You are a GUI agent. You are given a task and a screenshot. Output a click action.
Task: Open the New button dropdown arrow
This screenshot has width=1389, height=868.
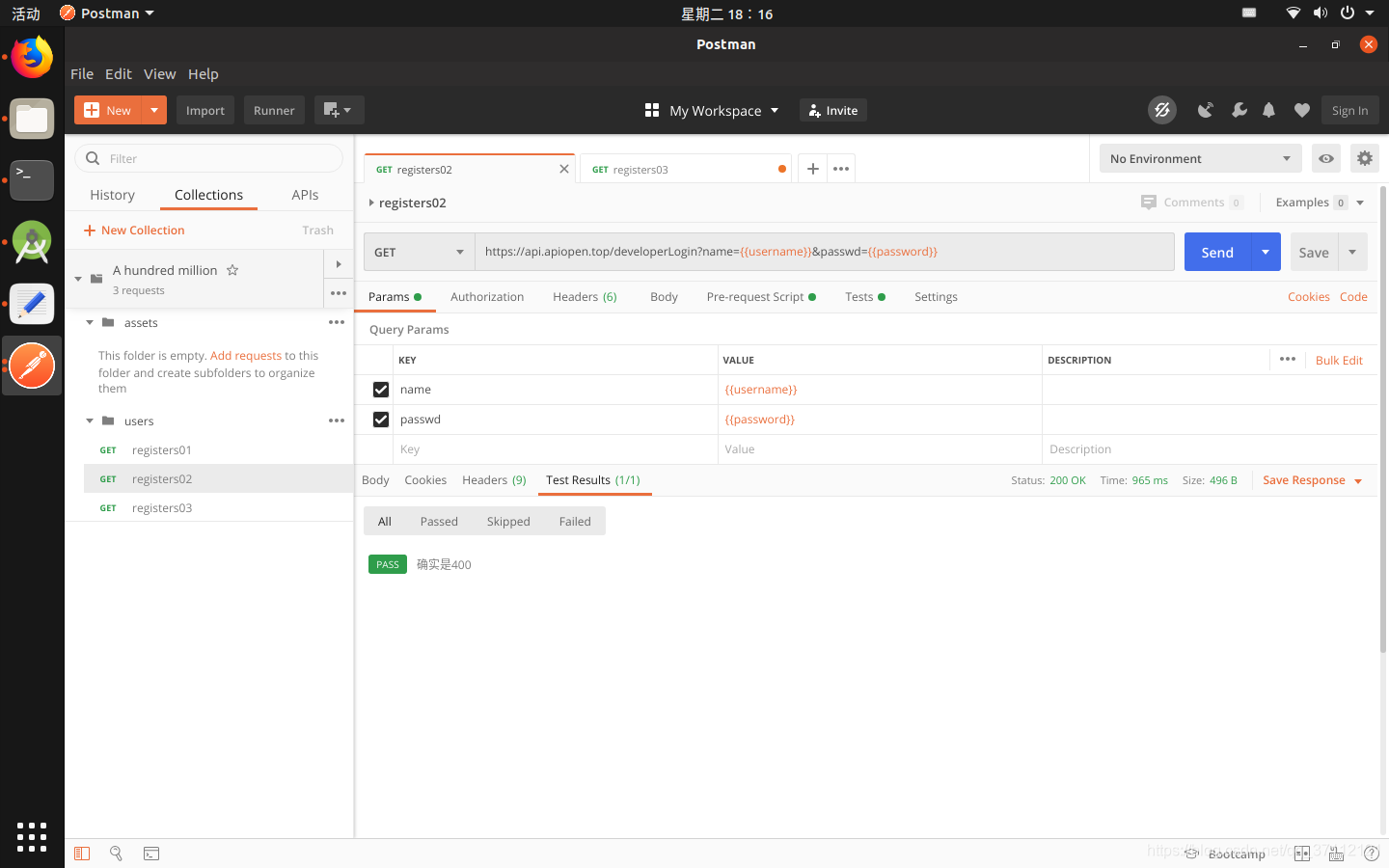pos(154,110)
